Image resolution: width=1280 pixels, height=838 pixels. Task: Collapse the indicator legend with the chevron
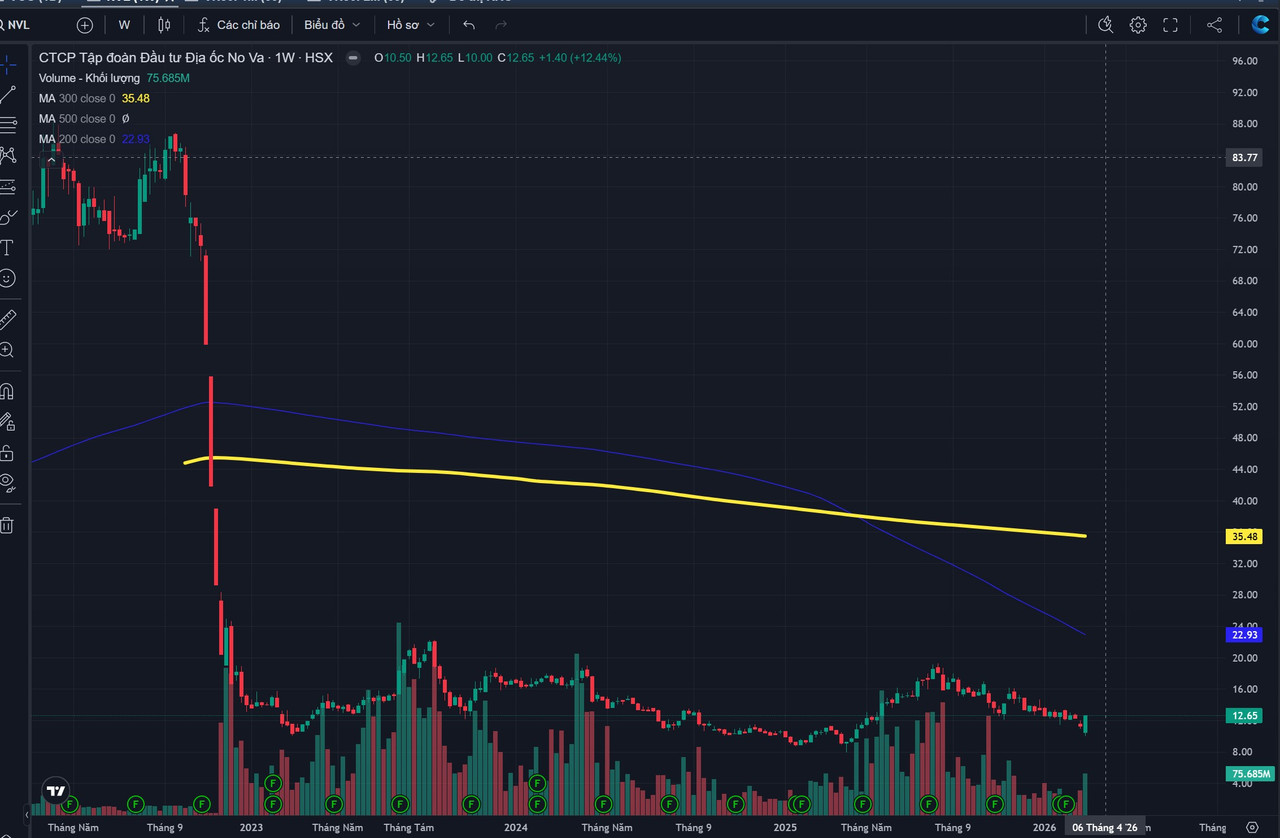pyautogui.click(x=51, y=160)
